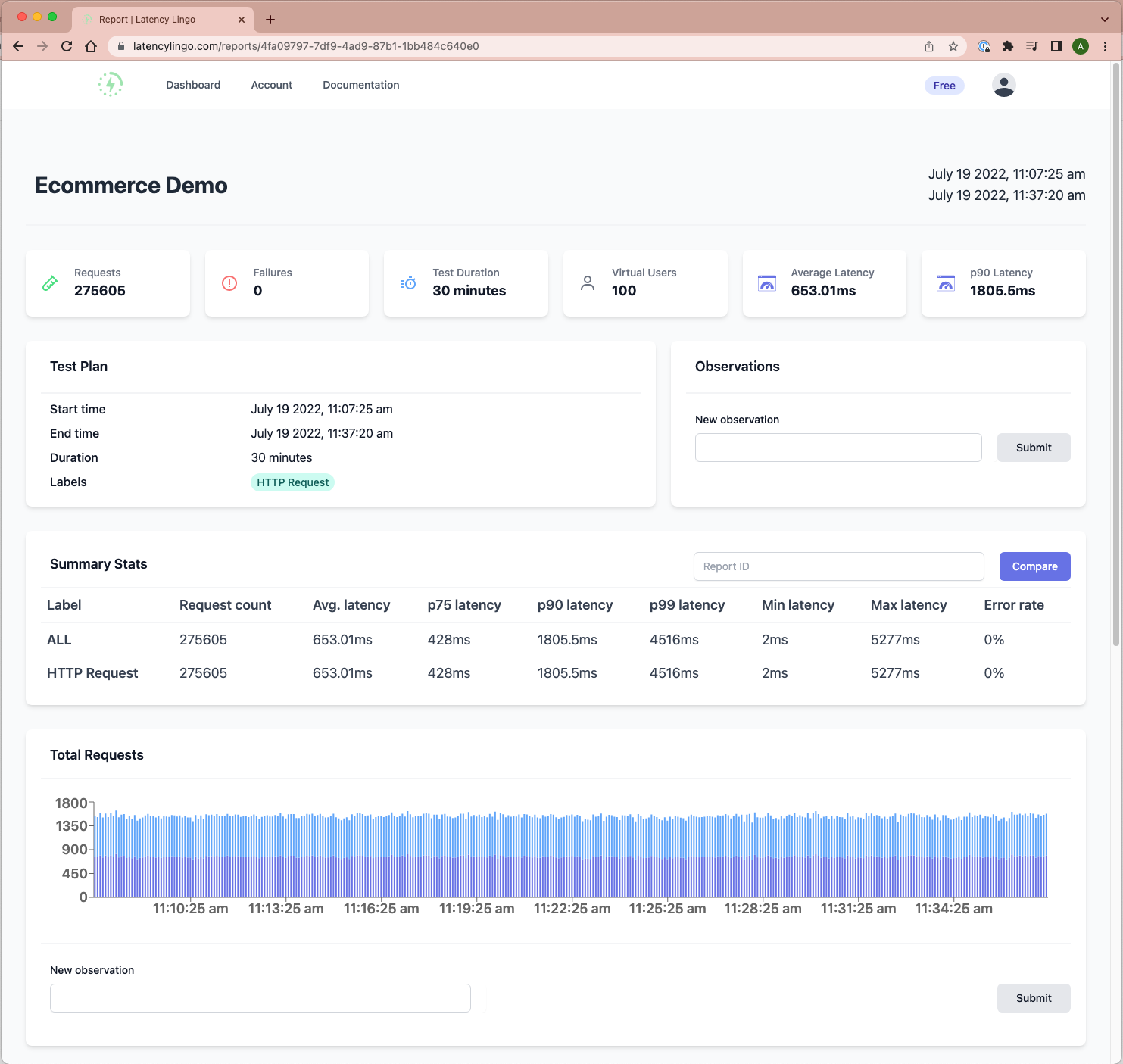Click the 5277ms value in HTTP Request row
The width and height of the screenshot is (1123, 1064).
pos(895,673)
